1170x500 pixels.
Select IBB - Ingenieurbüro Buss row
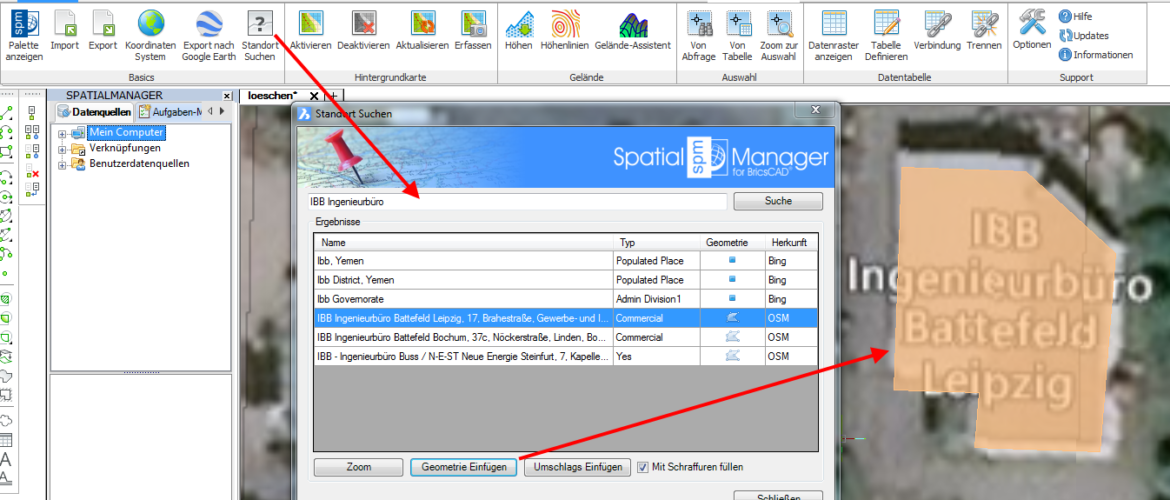(x=566, y=356)
